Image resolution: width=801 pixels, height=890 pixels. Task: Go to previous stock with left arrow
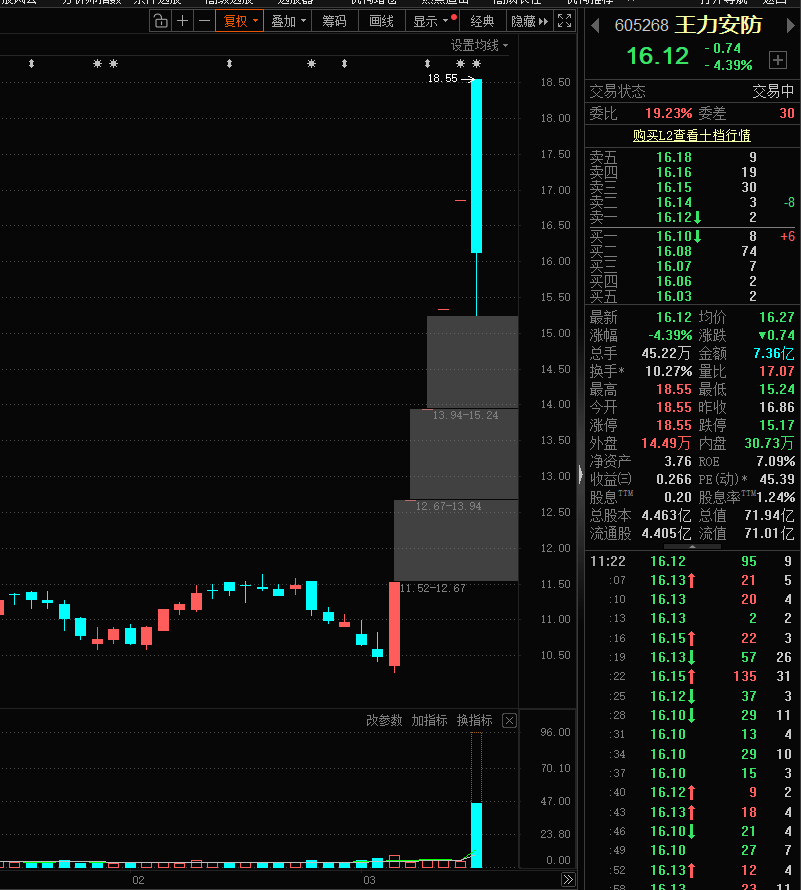pyautogui.click(x=597, y=24)
